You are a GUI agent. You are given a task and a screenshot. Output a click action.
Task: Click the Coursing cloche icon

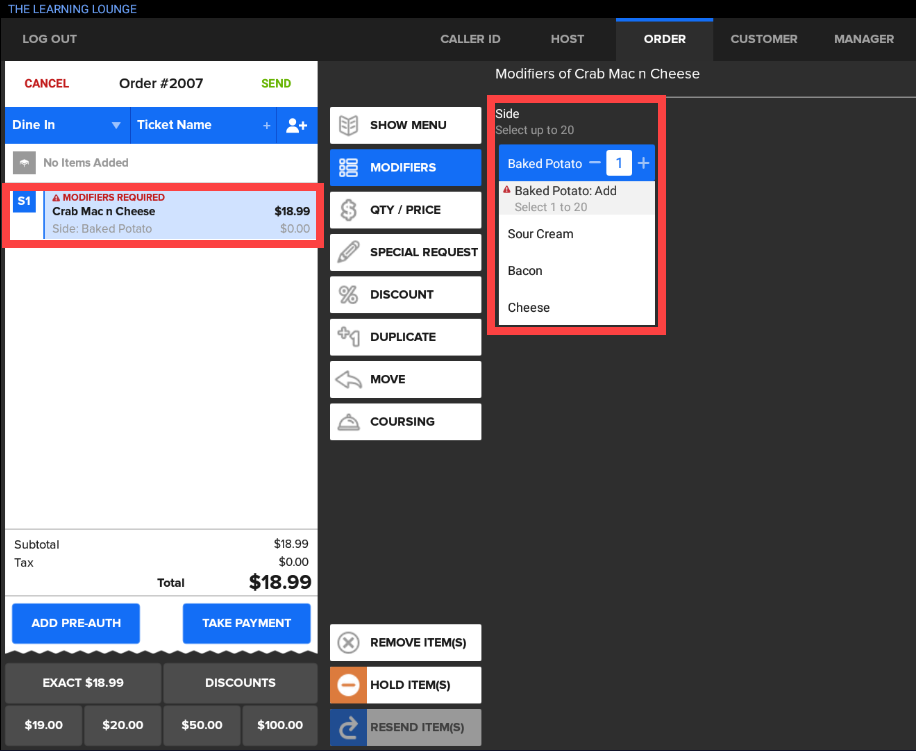pos(348,421)
